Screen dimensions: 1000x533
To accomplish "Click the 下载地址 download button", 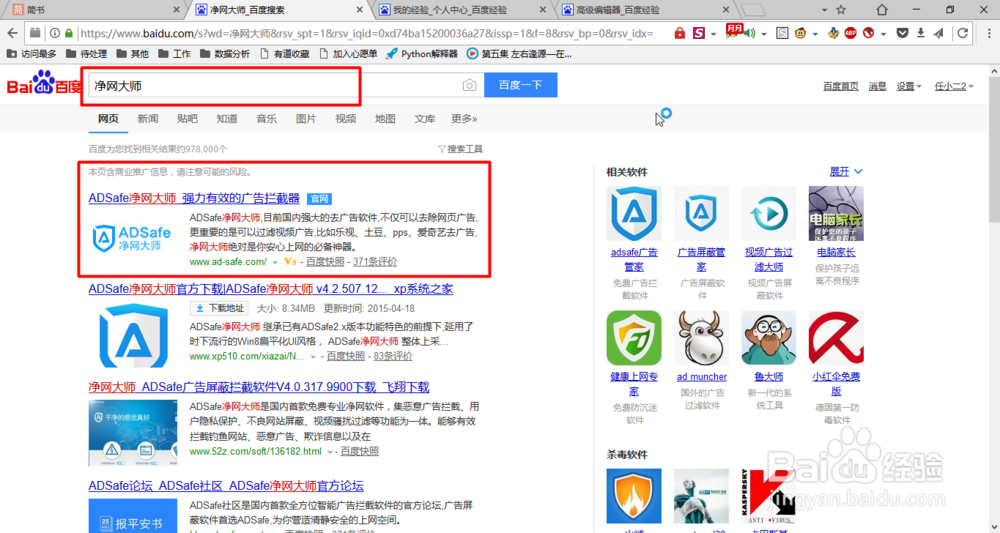I will click(x=219, y=309).
